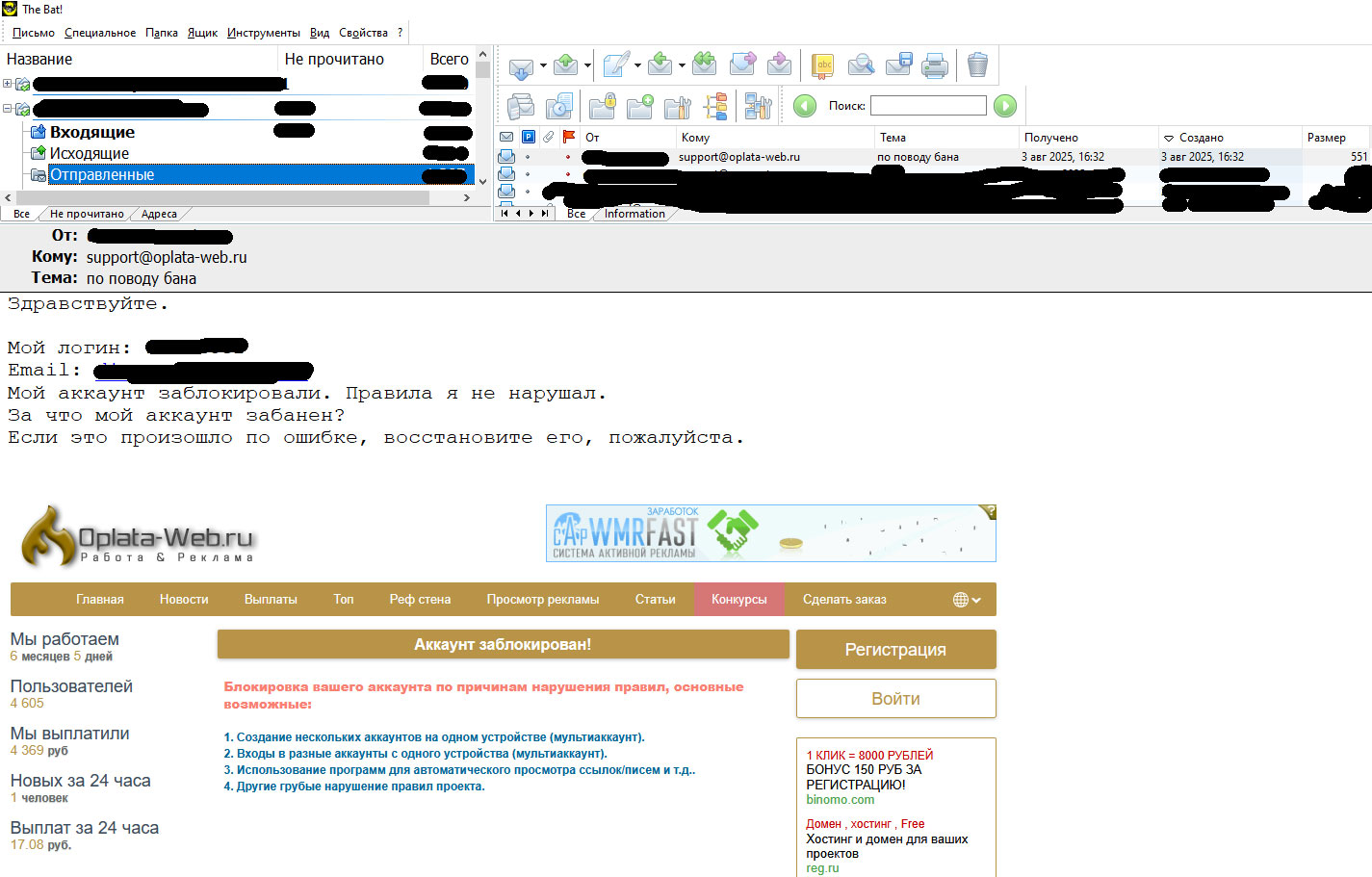Click the red flag column header
1372x877 pixels.
pos(568,138)
